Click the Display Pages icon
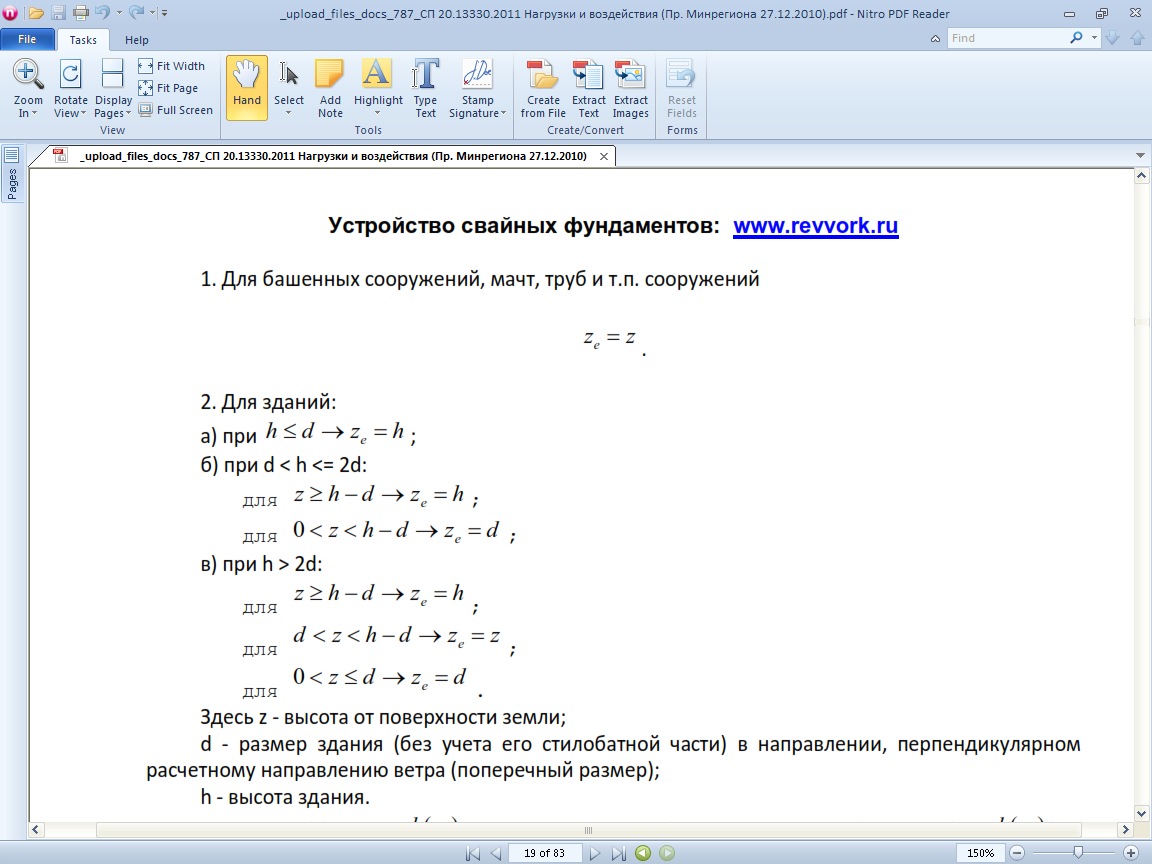 [112, 74]
